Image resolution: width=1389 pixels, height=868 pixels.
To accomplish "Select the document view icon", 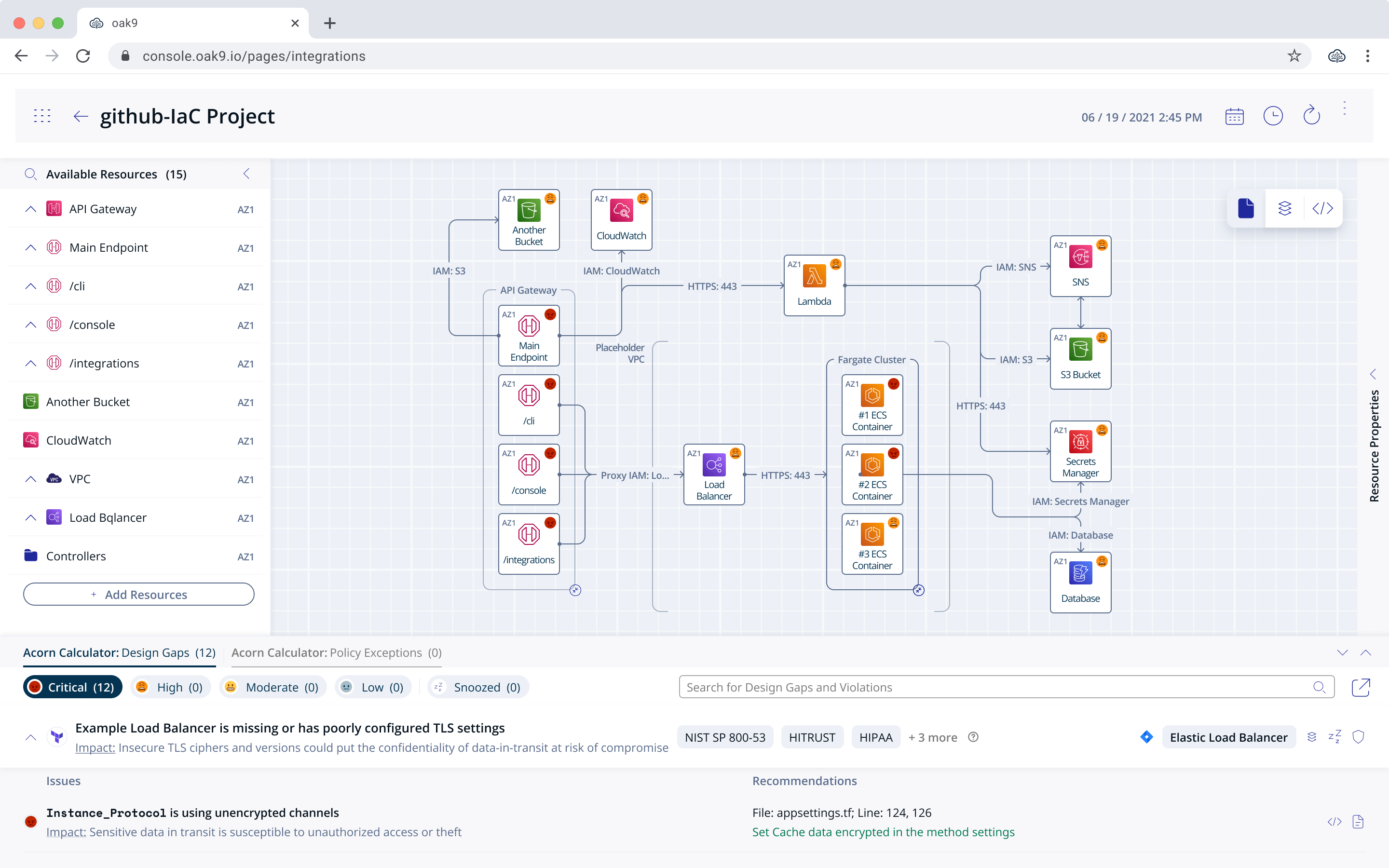I will click(x=1246, y=208).
